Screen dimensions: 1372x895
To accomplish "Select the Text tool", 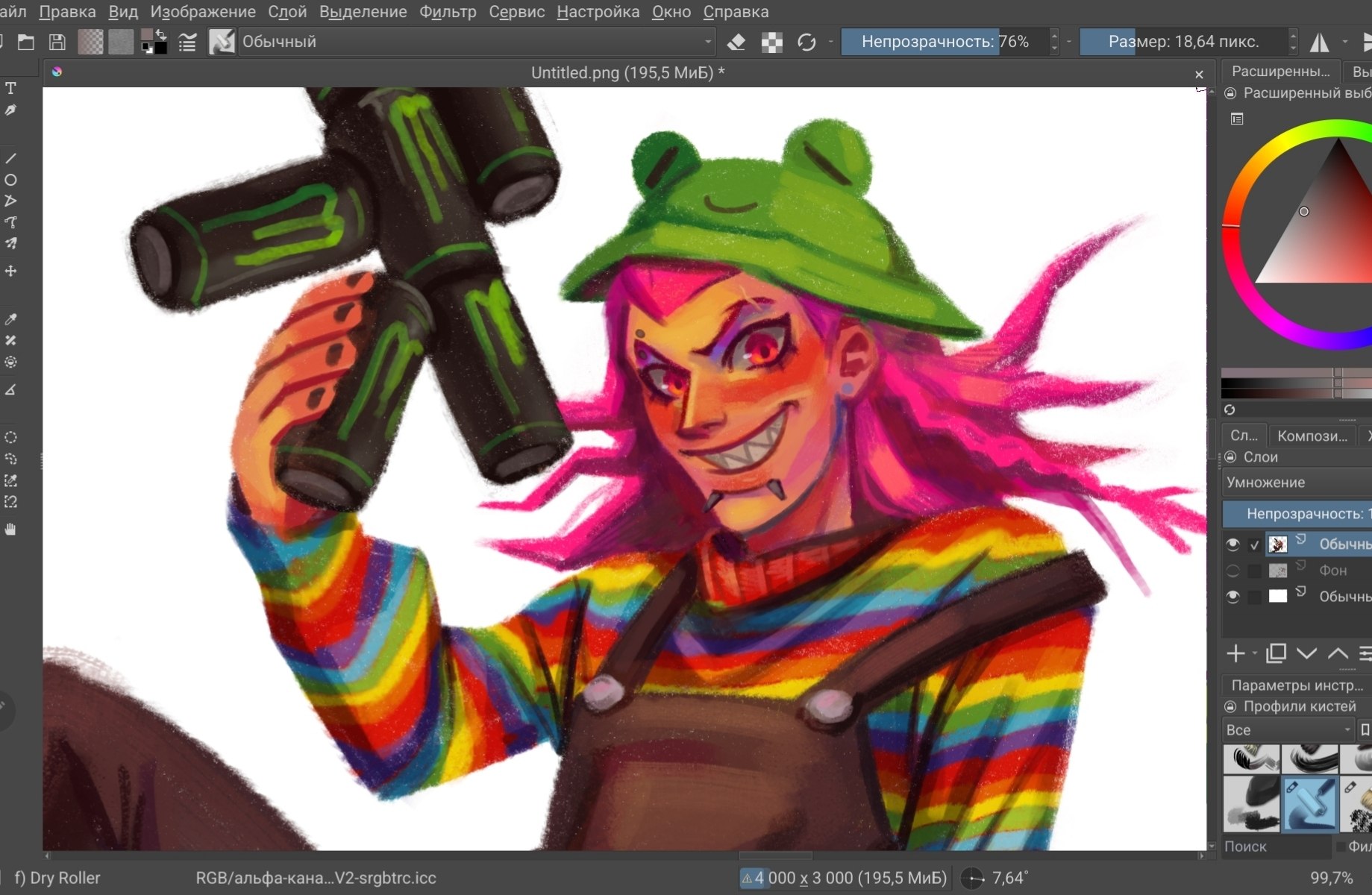I will (x=10, y=89).
